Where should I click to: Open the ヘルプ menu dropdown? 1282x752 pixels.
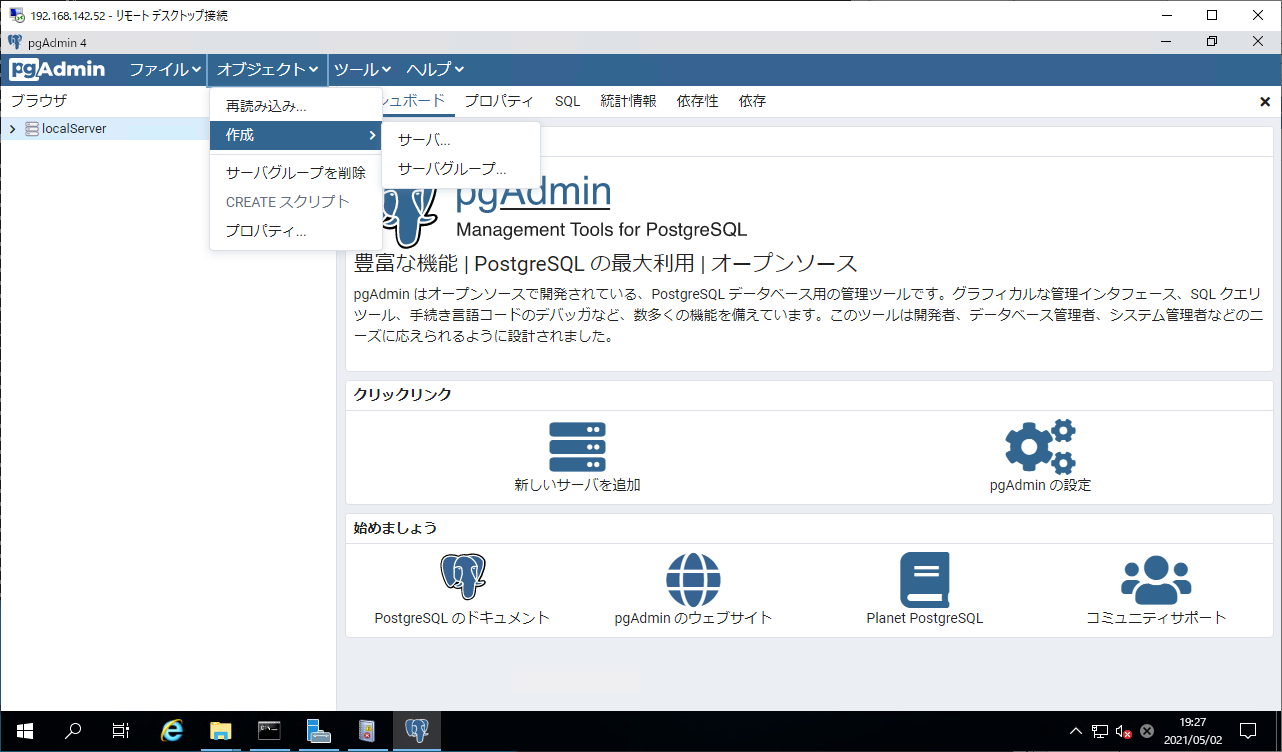click(434, 69)
